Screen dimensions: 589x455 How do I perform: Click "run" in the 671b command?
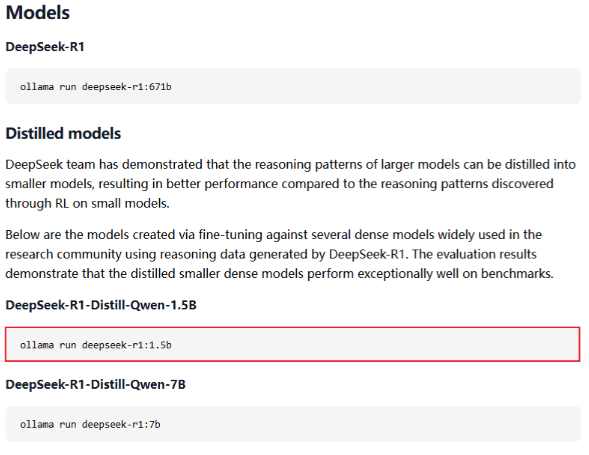click(x=68, y=87)
